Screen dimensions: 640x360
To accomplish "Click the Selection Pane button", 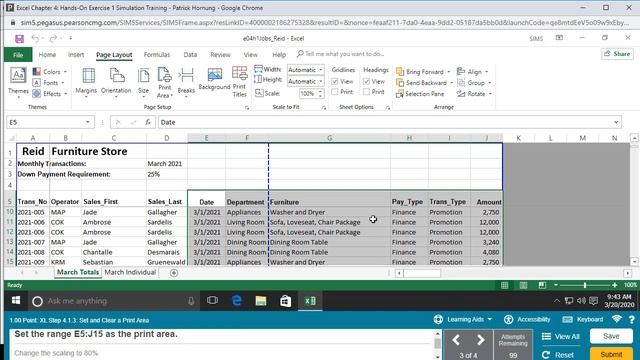I will 420,94.
